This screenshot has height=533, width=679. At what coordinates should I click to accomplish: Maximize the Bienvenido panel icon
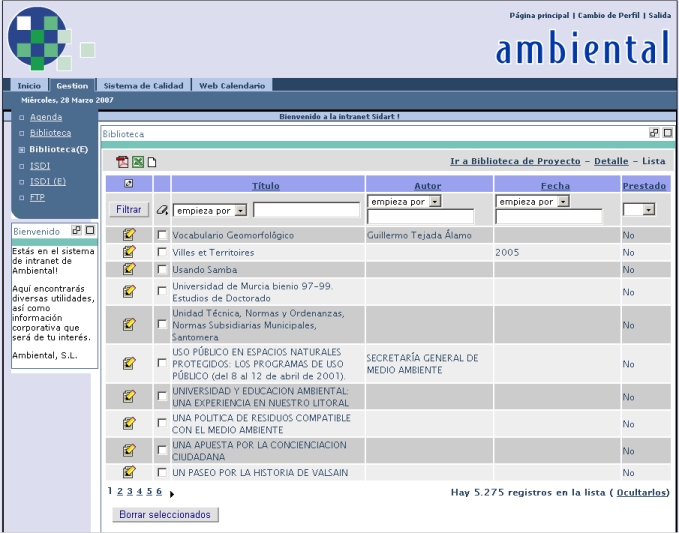90,230
